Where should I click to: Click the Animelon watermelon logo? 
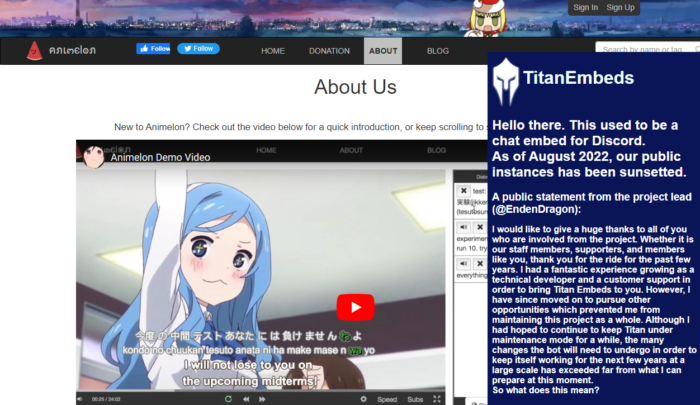34,50
